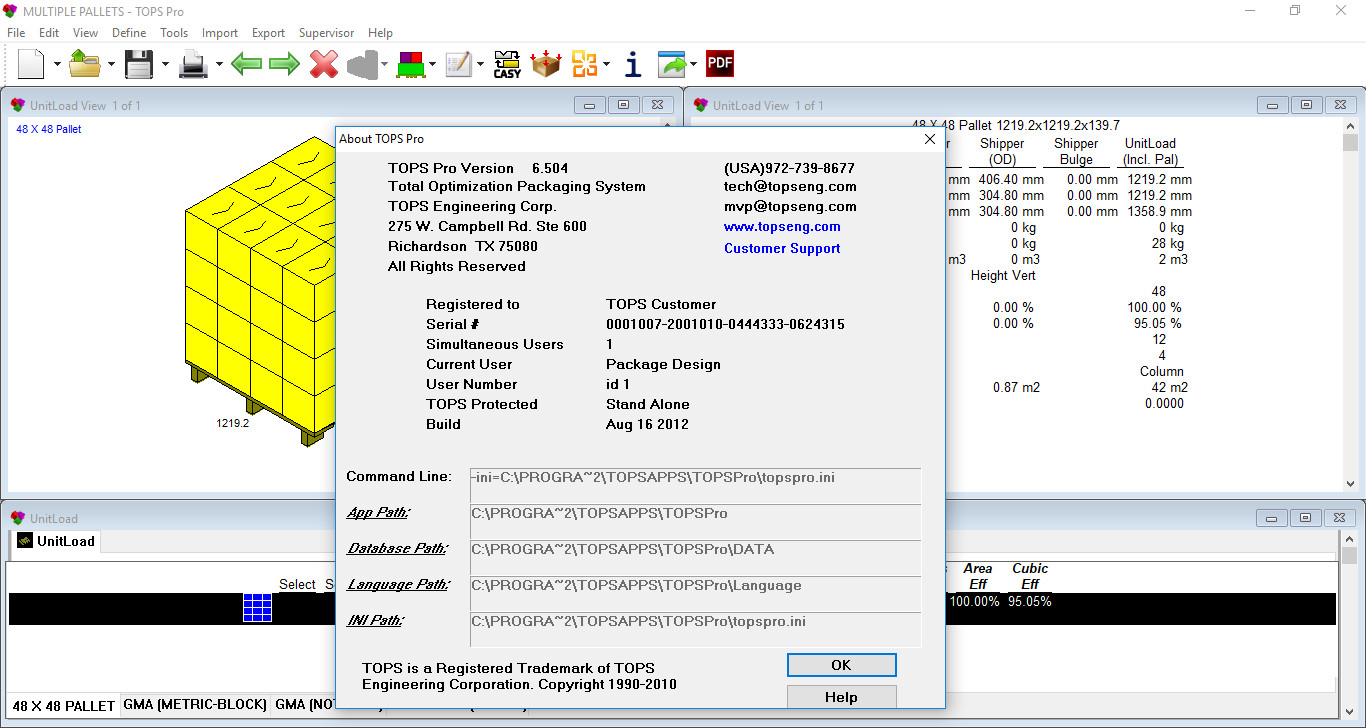Image resolution: width=1366 pixels, height=728 pixels.
Task: Click OK in About TOPS Pro dialog
Action: [841, 665]
